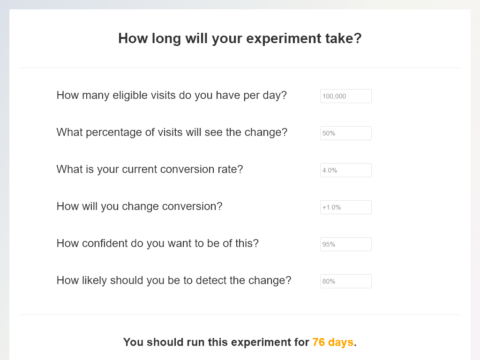This screenshot has width=480, height=360.
Task: Click the orange '76 days' result
Action: click(333, 342)
